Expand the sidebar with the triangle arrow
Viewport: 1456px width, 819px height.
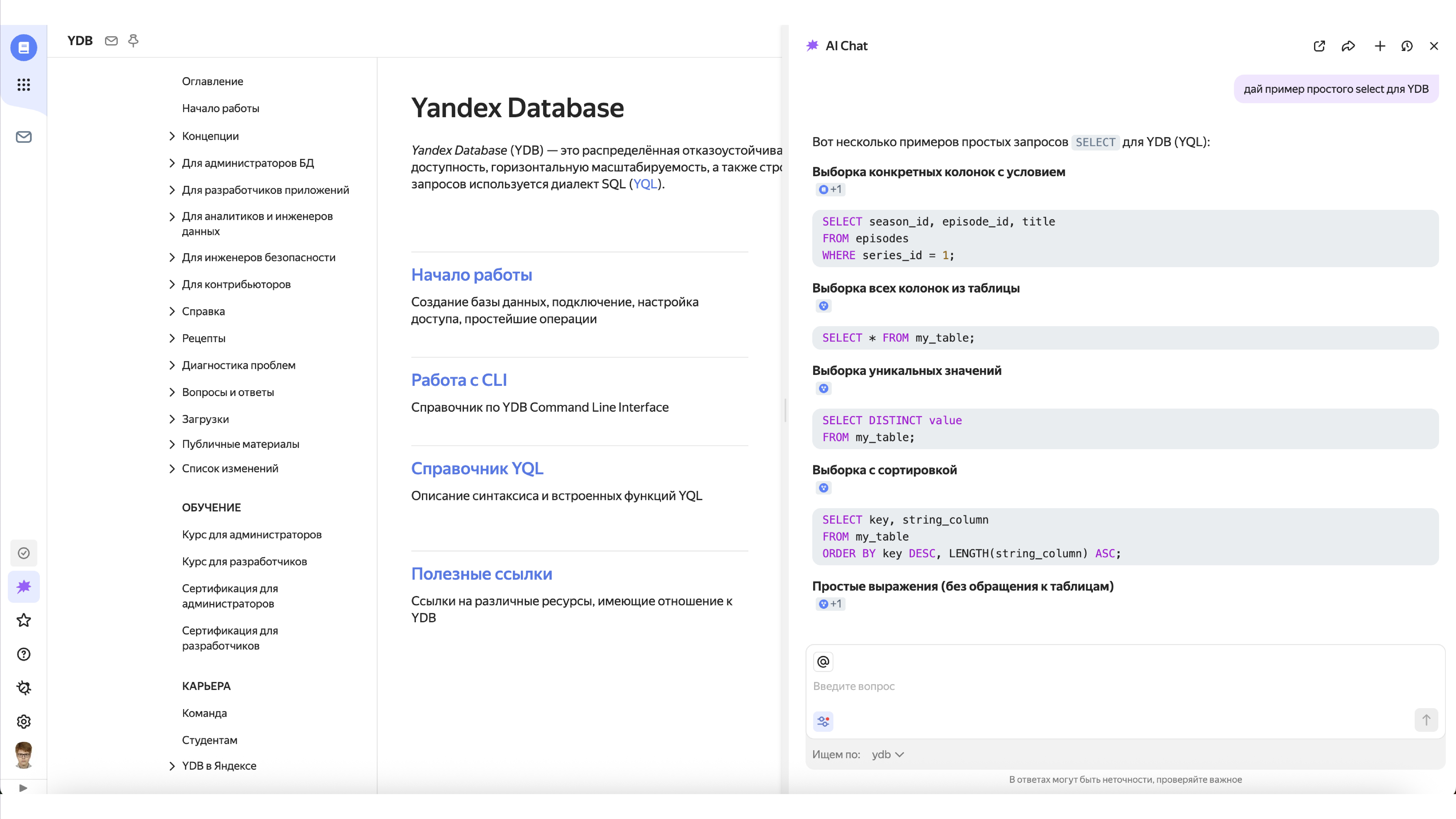click(x=23, y=788)
